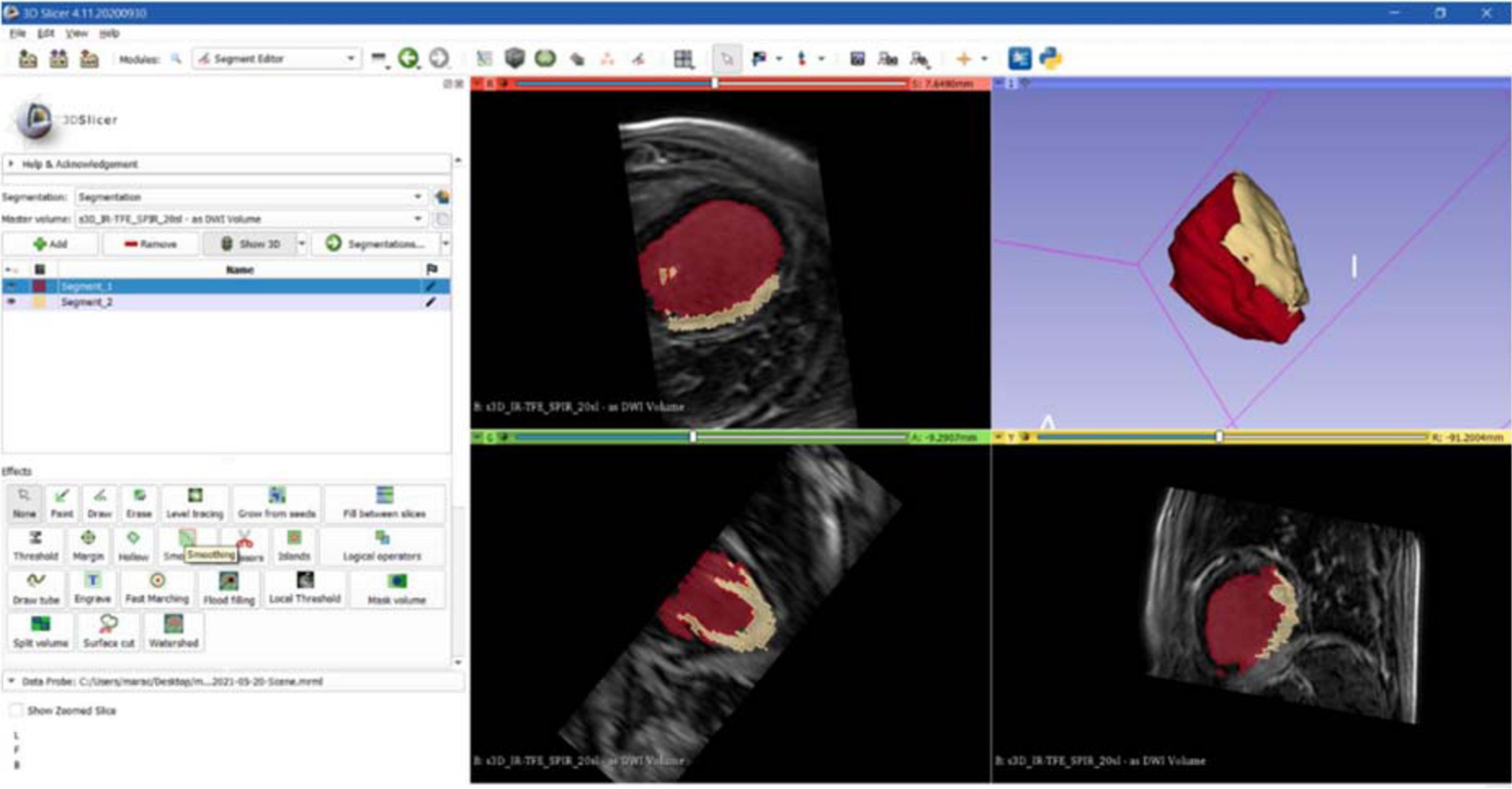Click the screen capture toolbar icon
Image resolution: width=1512 pixels, height=789 pixels.
(x=857, y=59)
